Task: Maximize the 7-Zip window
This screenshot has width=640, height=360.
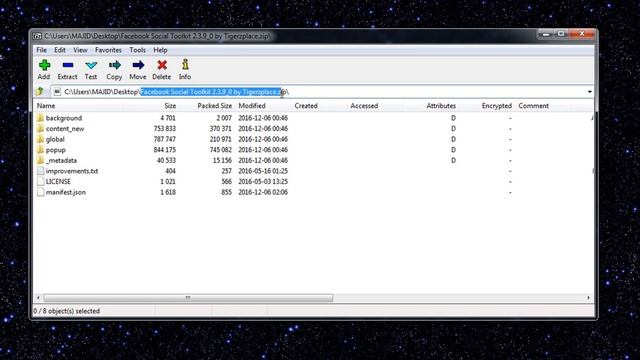Action: click(561, 34)
